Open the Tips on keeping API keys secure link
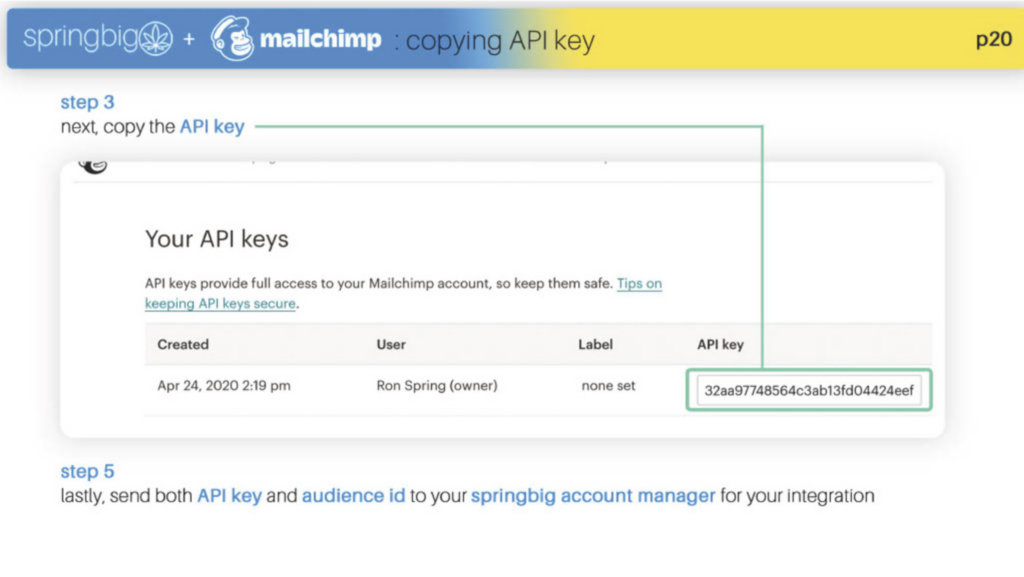Viewport: 1024px width, 577px height. coord(404,293)
